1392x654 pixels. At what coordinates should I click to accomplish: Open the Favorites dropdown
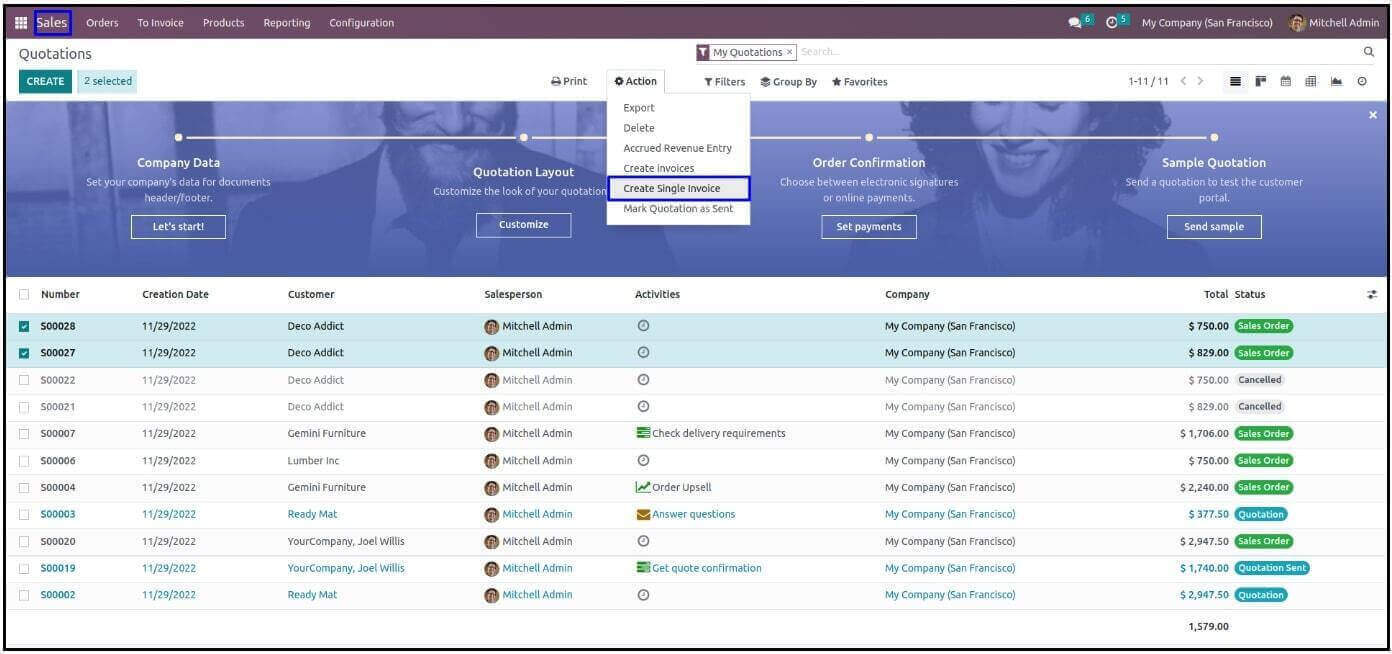(x=860, y=82)
